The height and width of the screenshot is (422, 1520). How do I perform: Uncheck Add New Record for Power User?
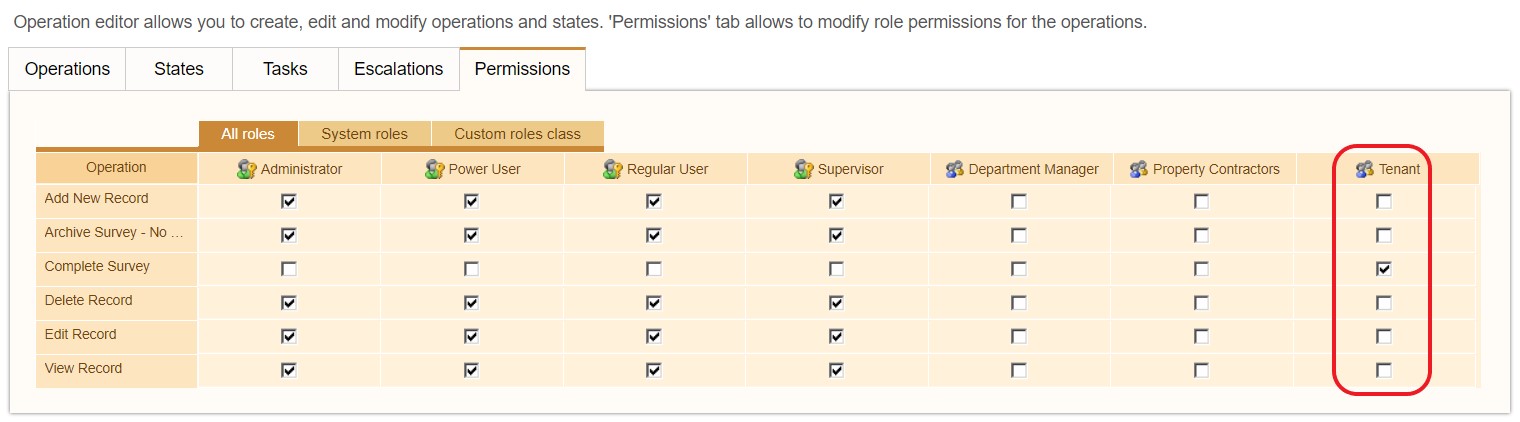[471, 201]
